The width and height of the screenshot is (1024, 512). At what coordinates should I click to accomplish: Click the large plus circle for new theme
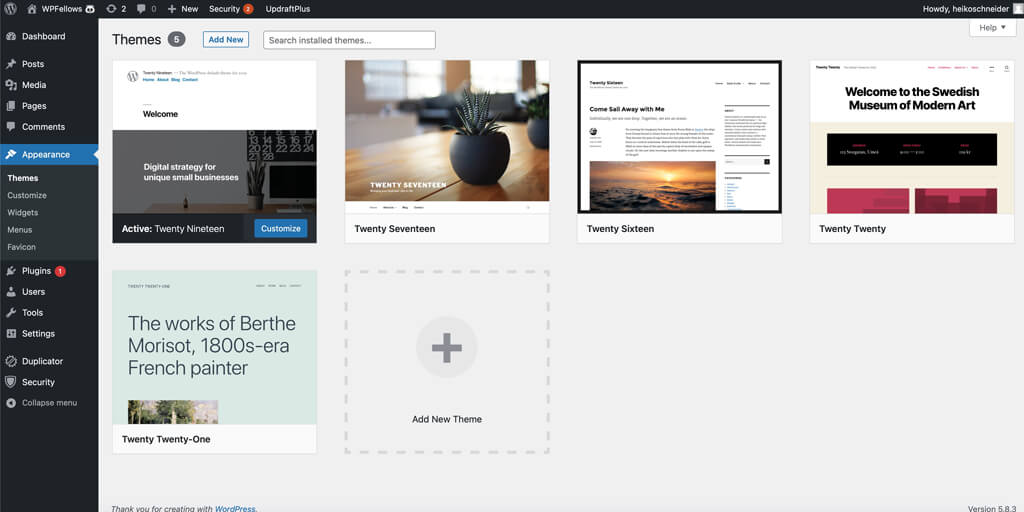pyautogui.click(x=447, y=347)
